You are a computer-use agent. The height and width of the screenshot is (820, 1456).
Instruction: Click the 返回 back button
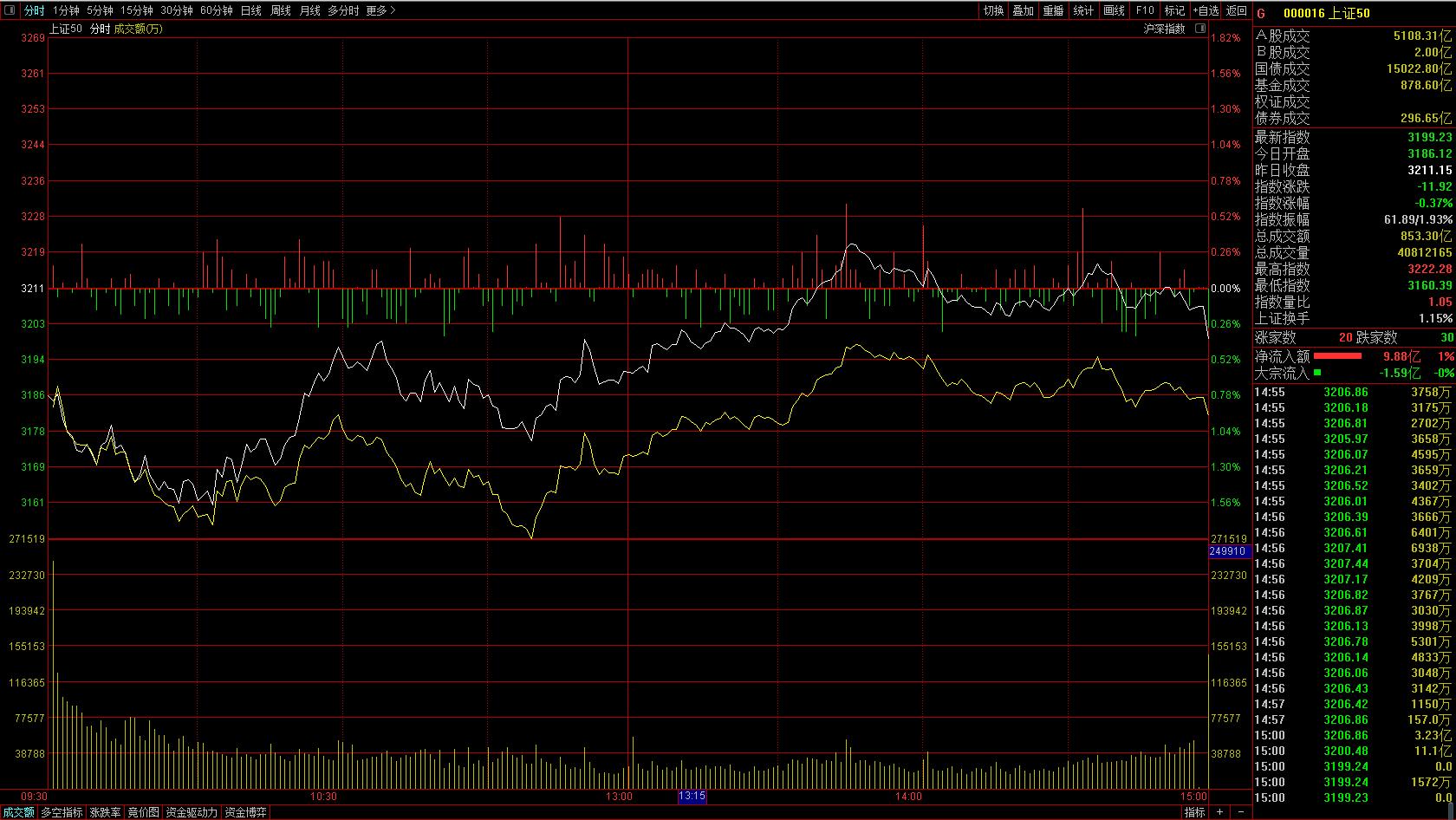[1237, 10]
